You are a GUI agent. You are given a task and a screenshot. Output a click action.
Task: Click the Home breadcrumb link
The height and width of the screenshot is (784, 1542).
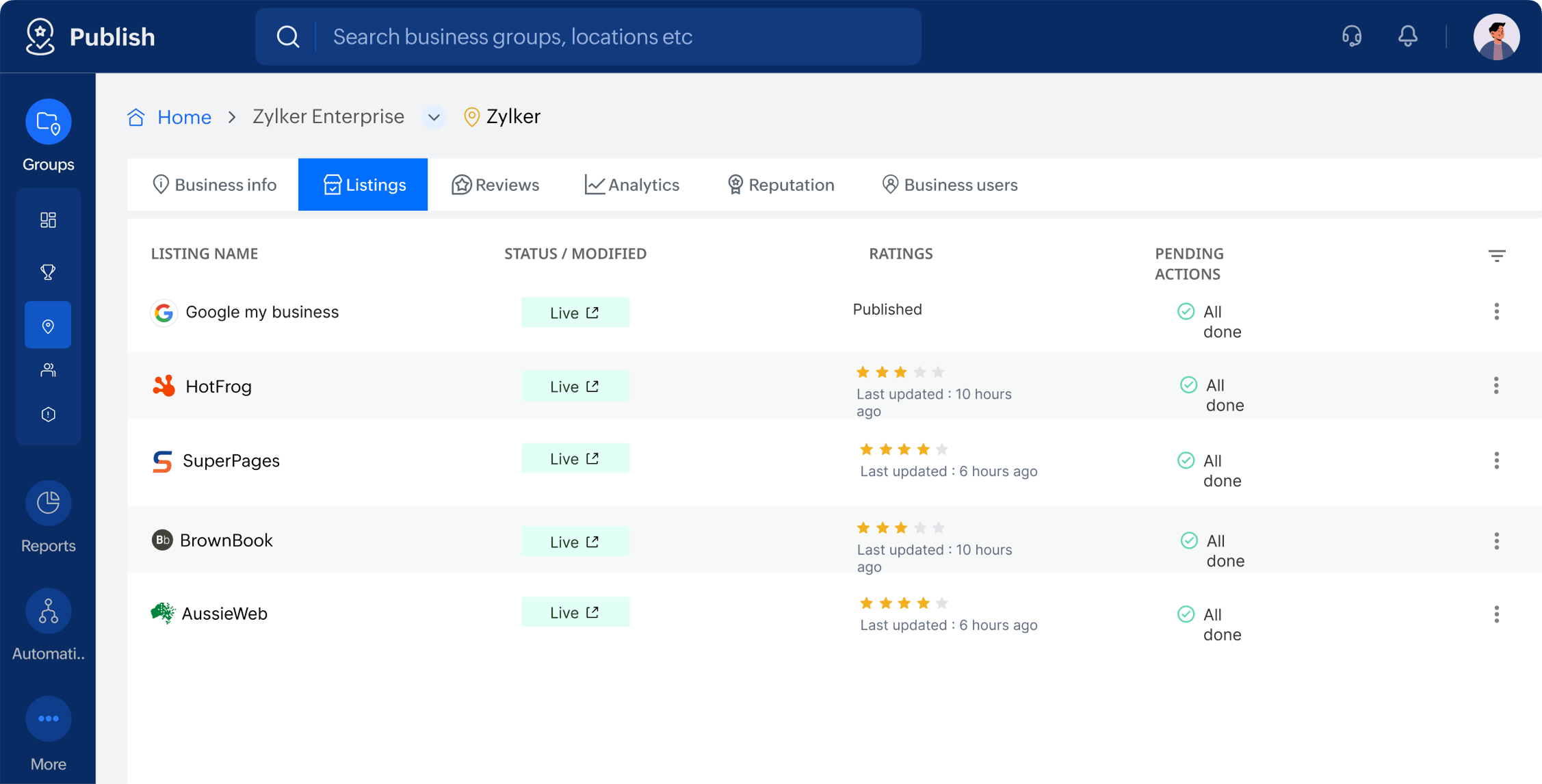coord(184,117)
